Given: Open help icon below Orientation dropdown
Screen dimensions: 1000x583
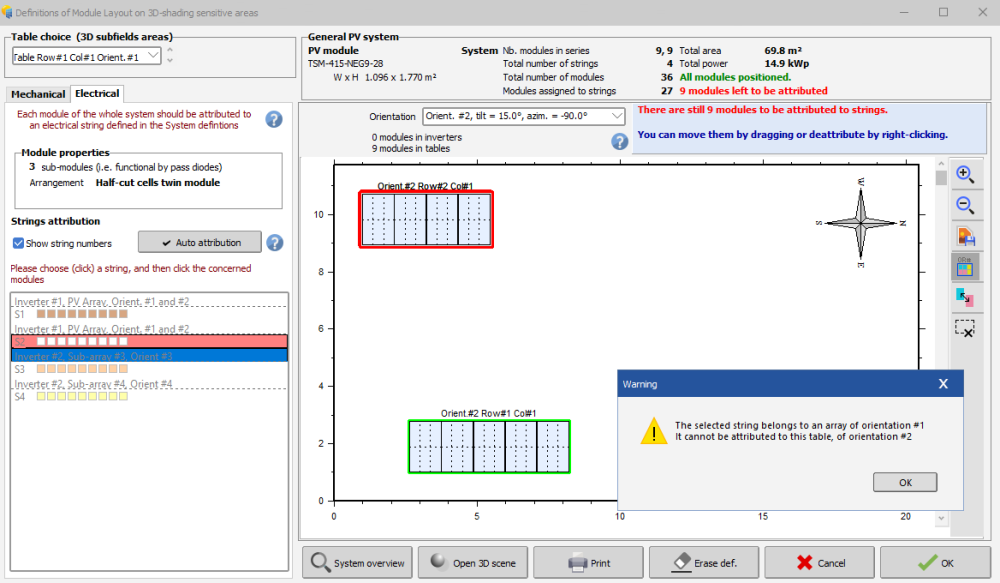Looking at the screenshot, I should point(619,141).
